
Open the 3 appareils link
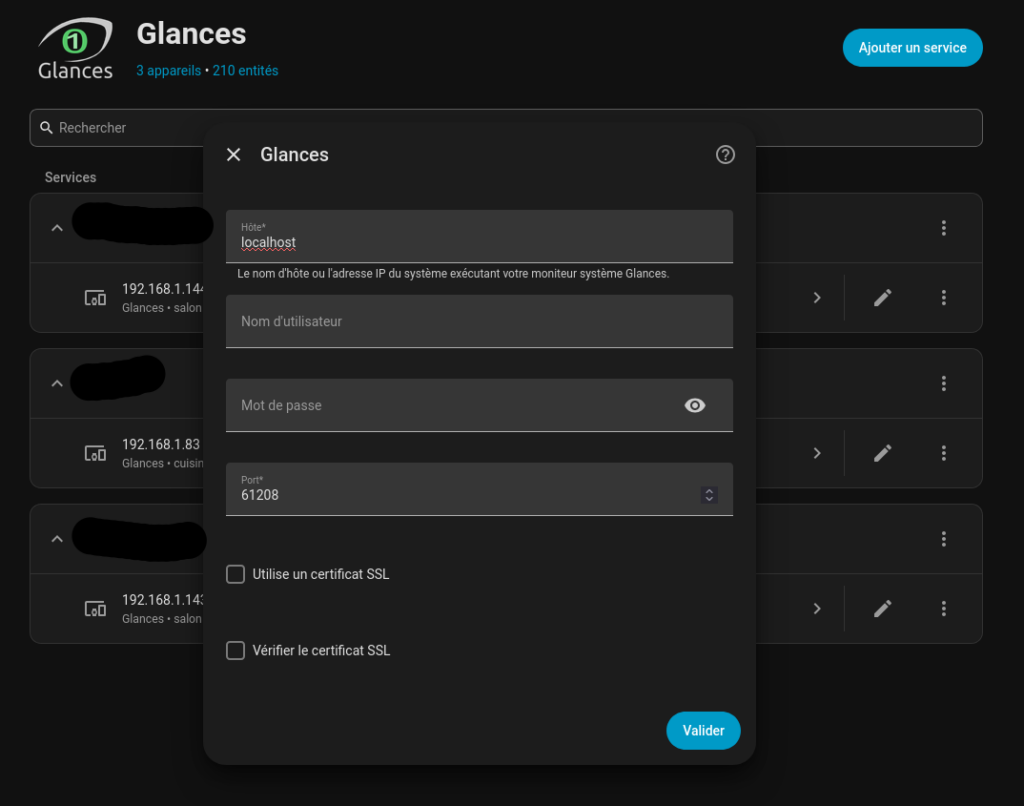[x=168, y=71]
